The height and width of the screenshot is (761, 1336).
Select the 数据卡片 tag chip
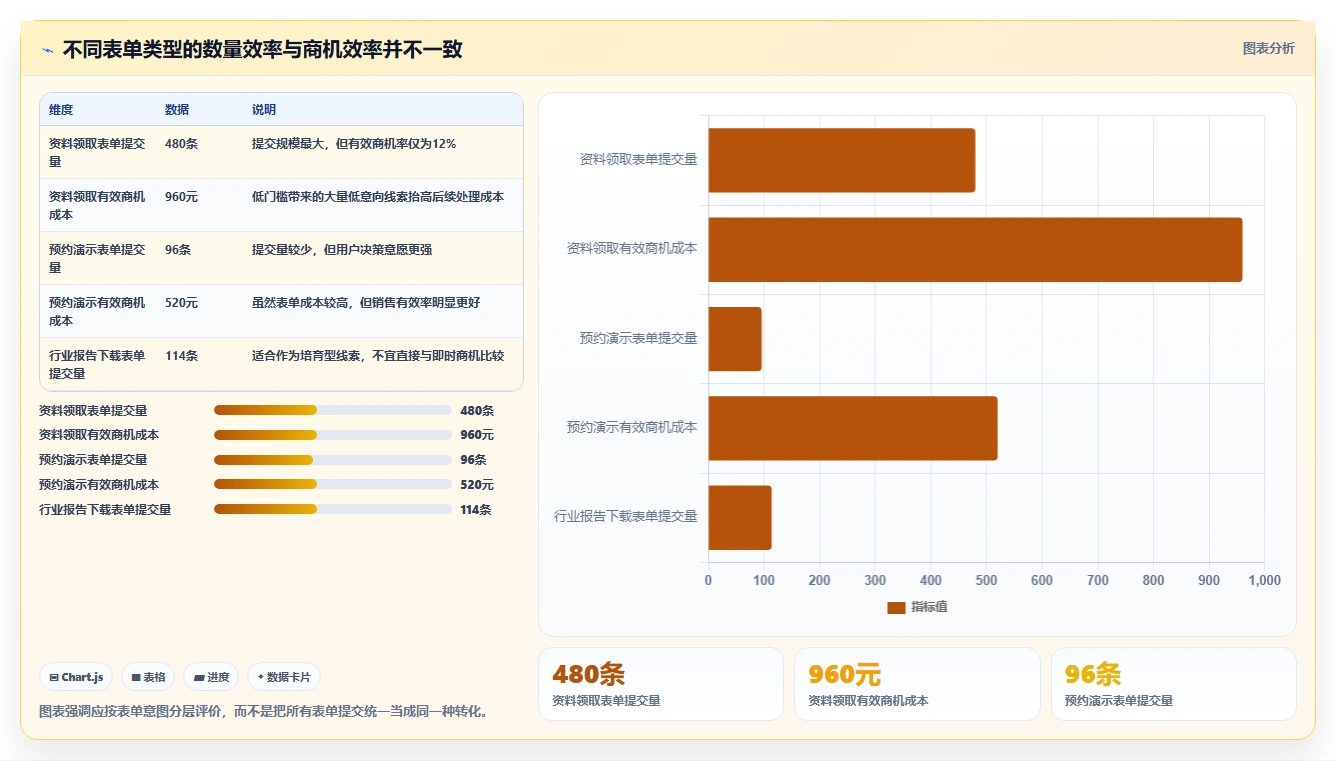coord(284,677)
